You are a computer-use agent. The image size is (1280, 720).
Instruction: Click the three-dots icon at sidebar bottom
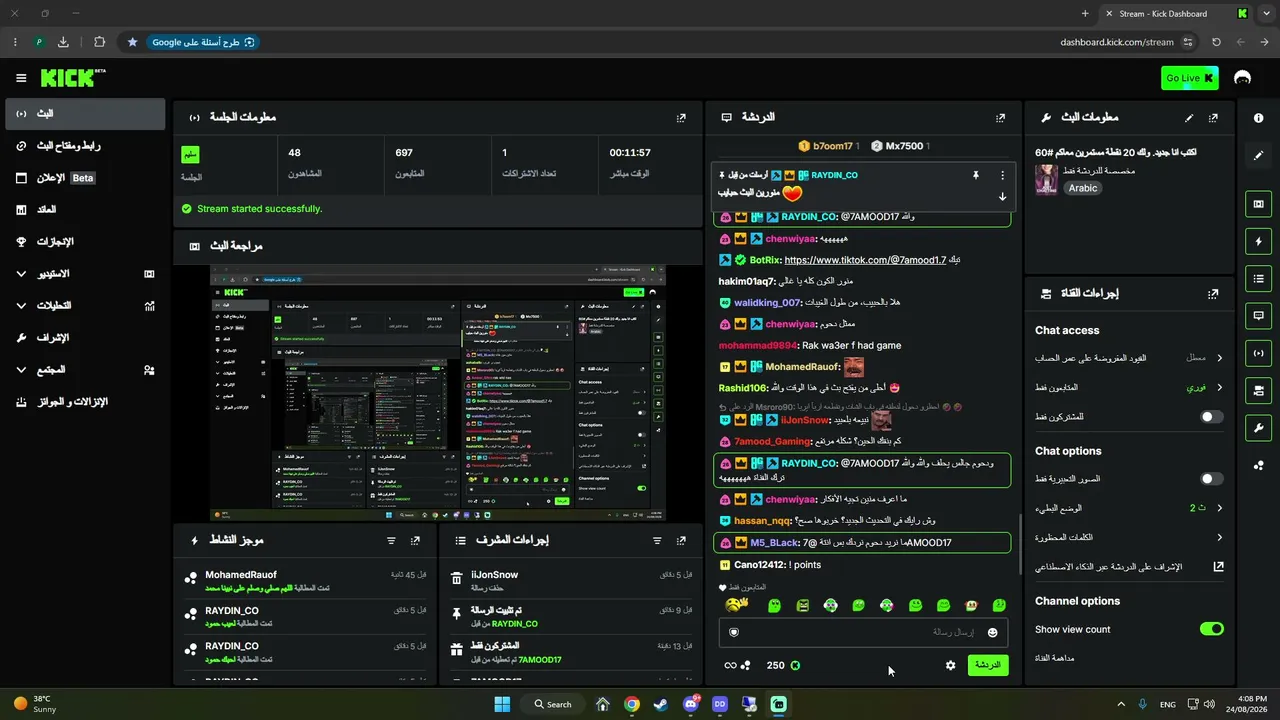pyautogui.click(x=1258, y=465)
